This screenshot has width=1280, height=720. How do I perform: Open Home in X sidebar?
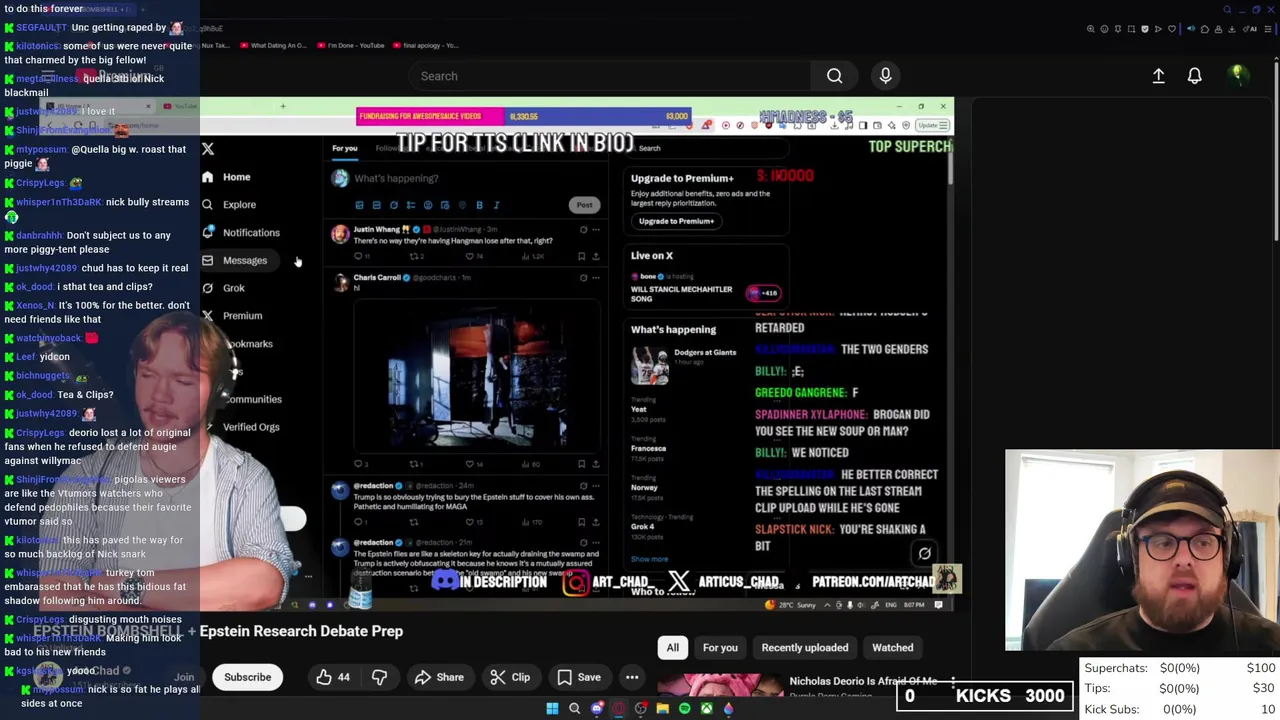[226, 177]
